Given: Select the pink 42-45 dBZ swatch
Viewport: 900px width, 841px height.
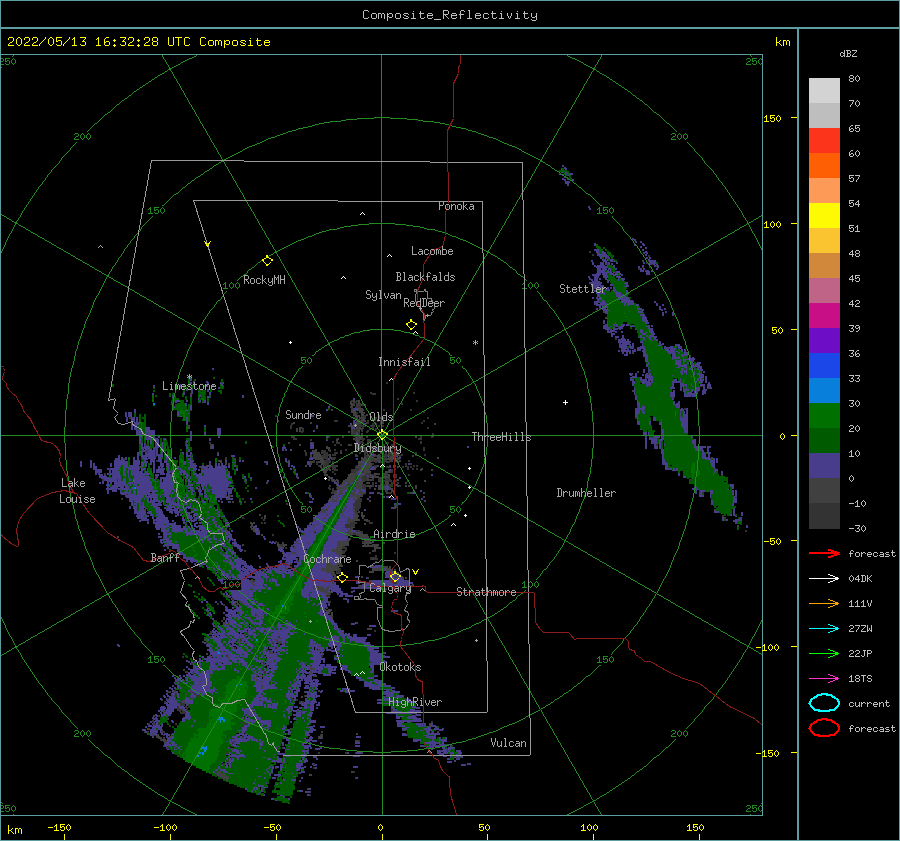Looking at the screenshot, I should [x=824, y=290].
